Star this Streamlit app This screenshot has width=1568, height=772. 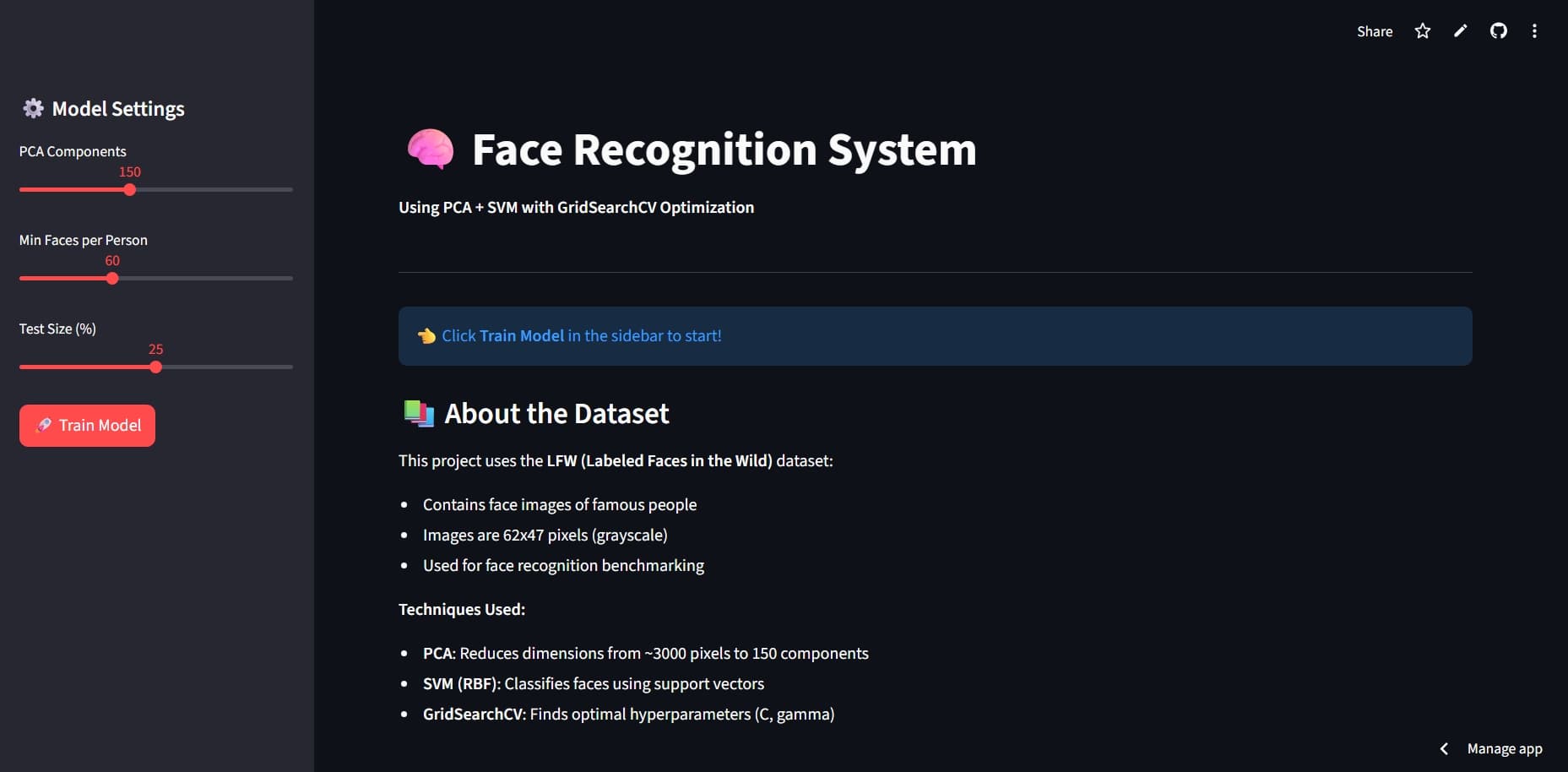coord(1422,30)
